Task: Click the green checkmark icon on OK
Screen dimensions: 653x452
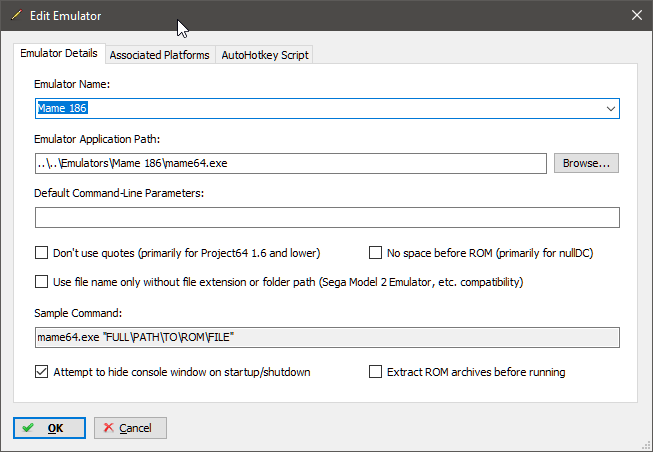Action: click(x=28, y=428)
